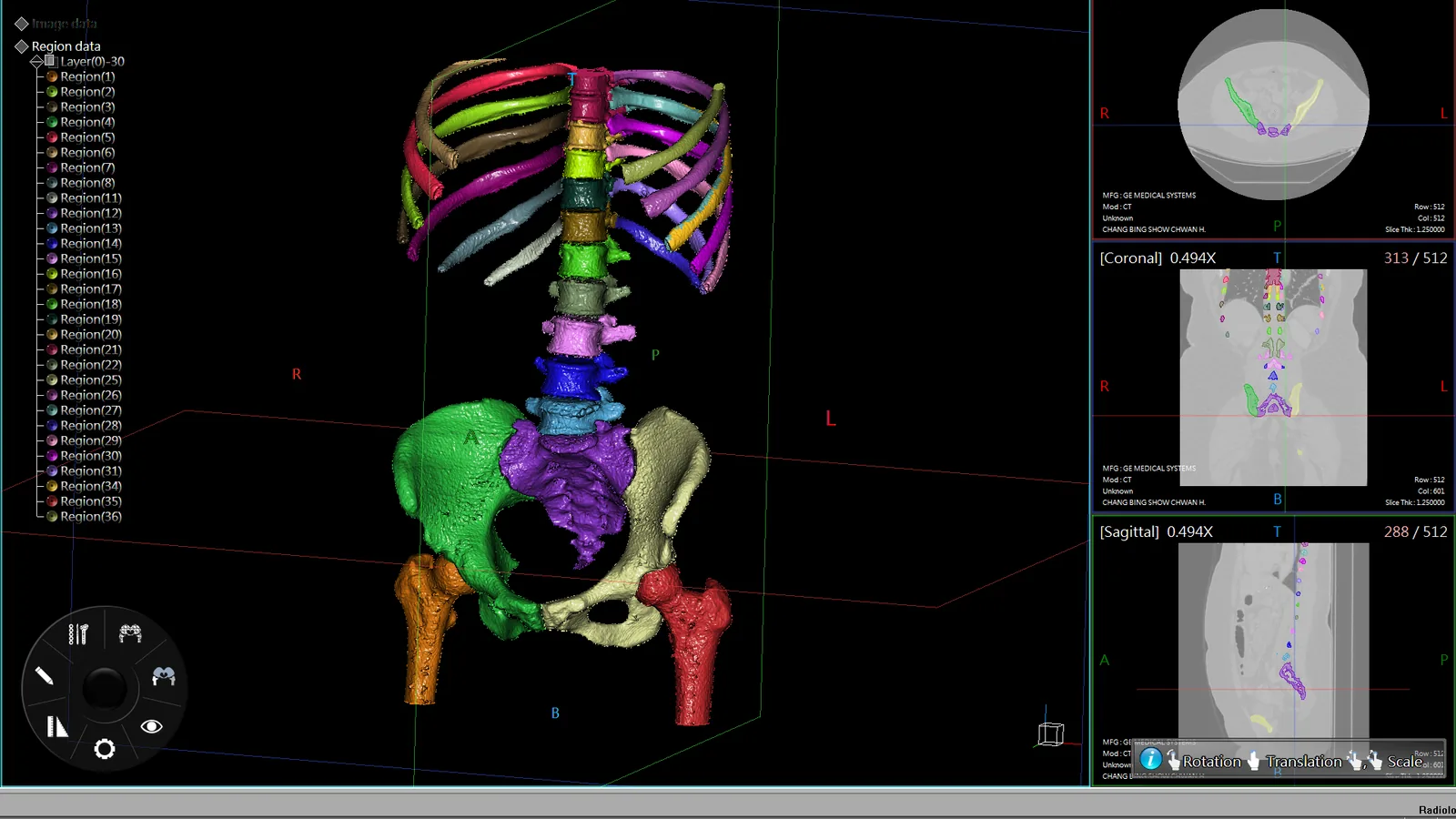Click the Scale pinch gesture icon
The height and width of the screenshot is (819, 1456).
1365,761
